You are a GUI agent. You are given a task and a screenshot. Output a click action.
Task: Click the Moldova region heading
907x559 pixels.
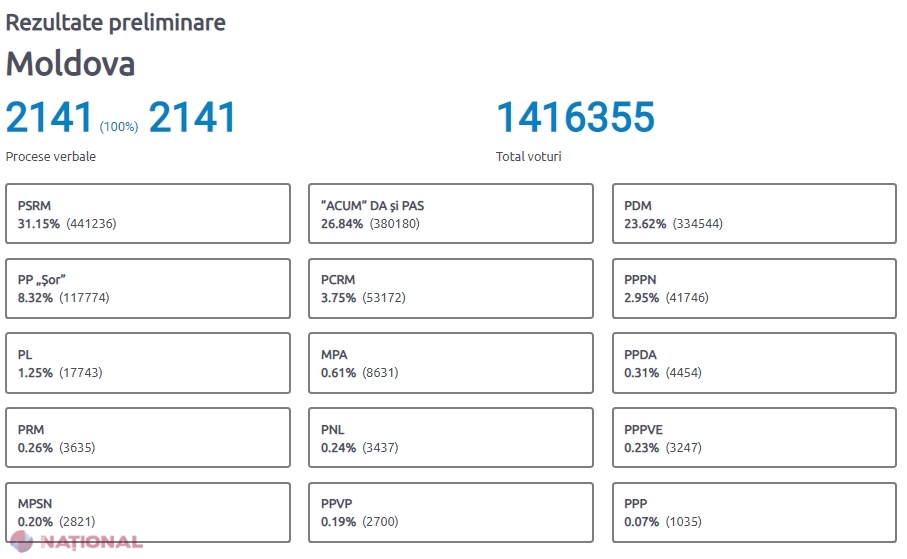(x=71, y=64)
